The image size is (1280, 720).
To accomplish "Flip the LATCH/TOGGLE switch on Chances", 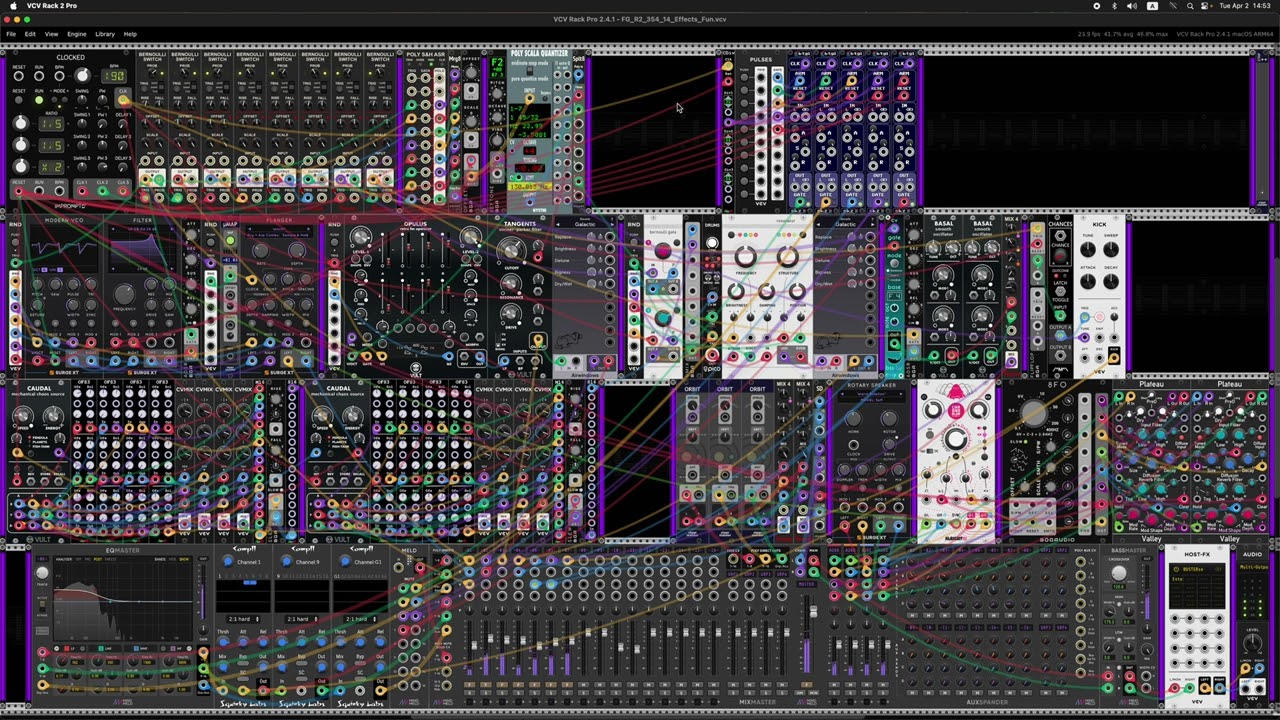I will (1061, 291).
